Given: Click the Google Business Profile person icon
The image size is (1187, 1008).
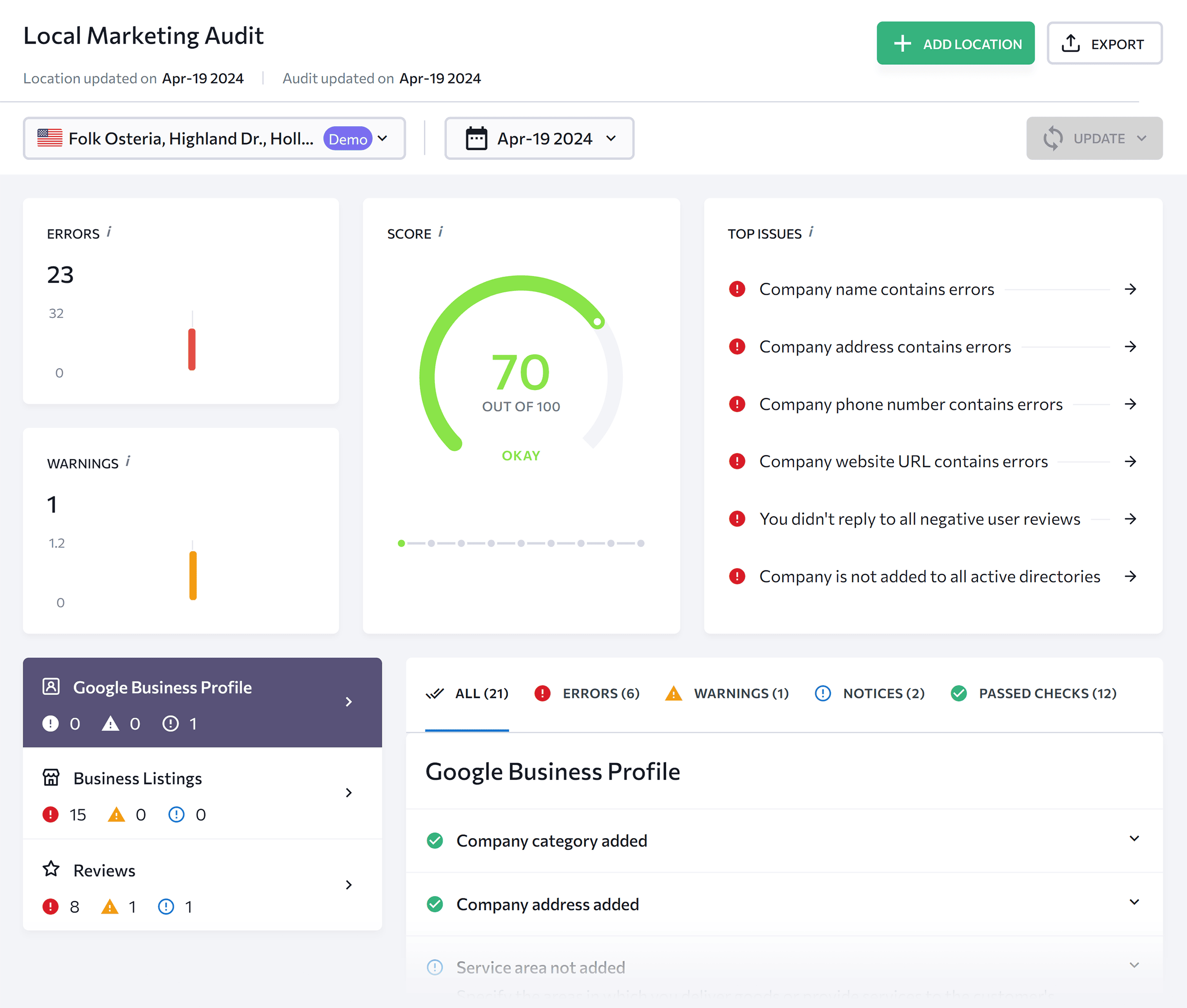Looking at the screenshot, I should point(51,687).
